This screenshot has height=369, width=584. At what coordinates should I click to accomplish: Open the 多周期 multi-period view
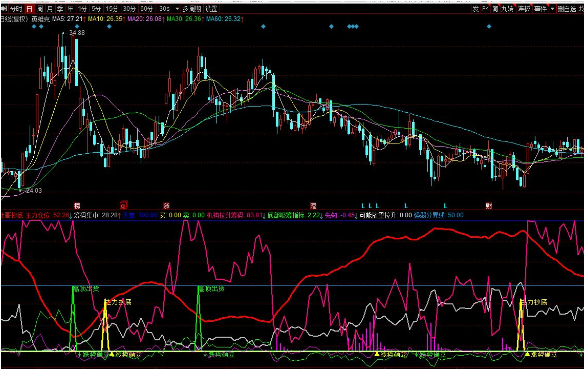tap(192, 9)
